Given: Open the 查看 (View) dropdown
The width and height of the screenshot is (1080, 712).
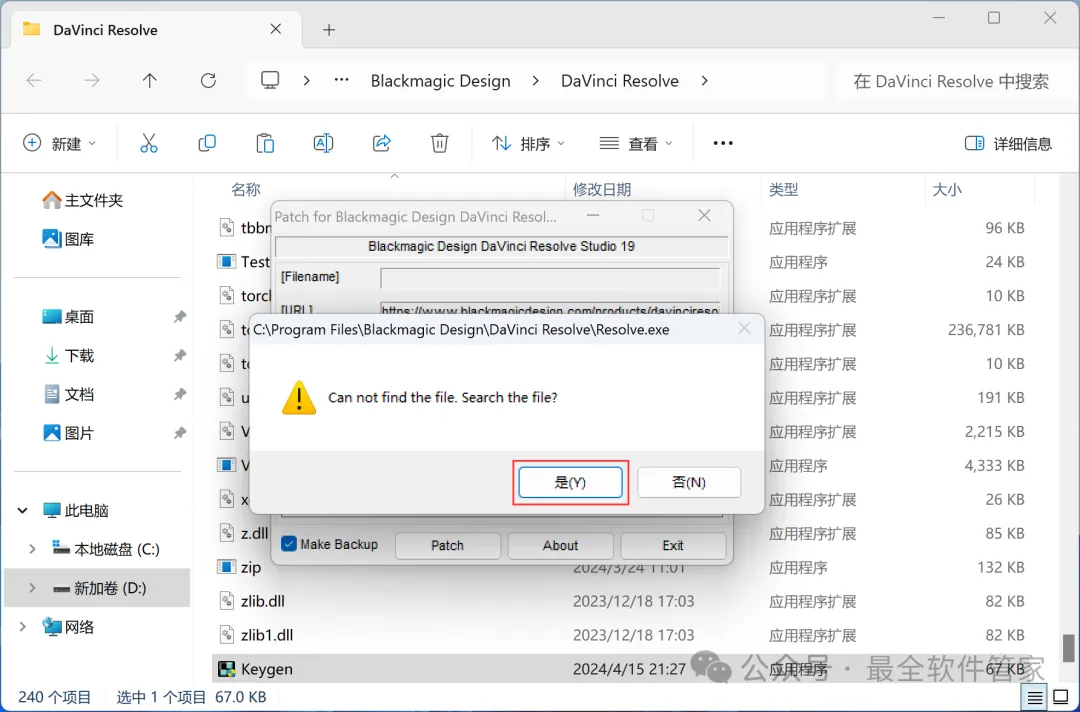Looking at the screenshot, I should (x=636, y=143).
